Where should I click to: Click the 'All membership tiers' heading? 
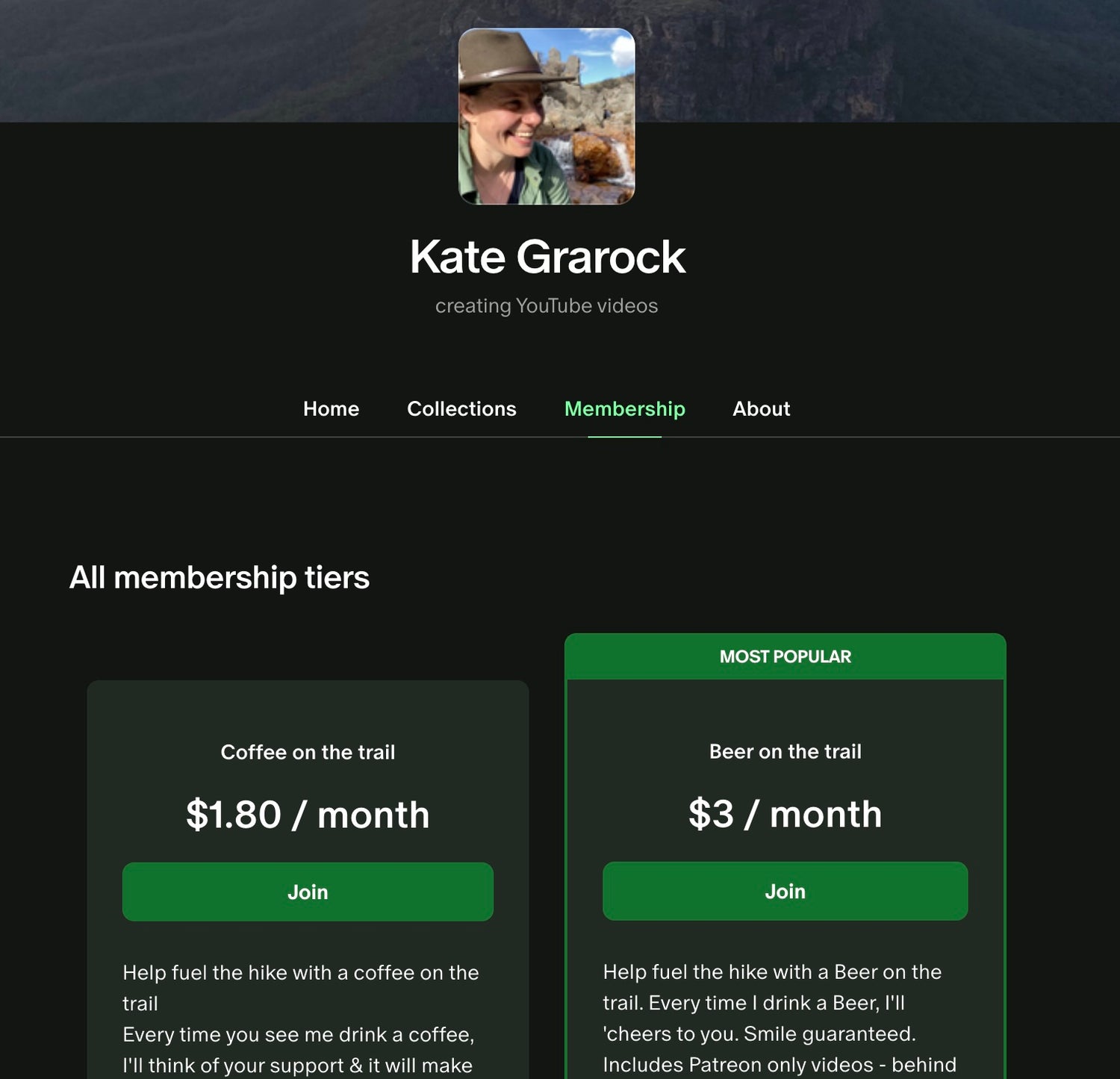pos(220,577)
